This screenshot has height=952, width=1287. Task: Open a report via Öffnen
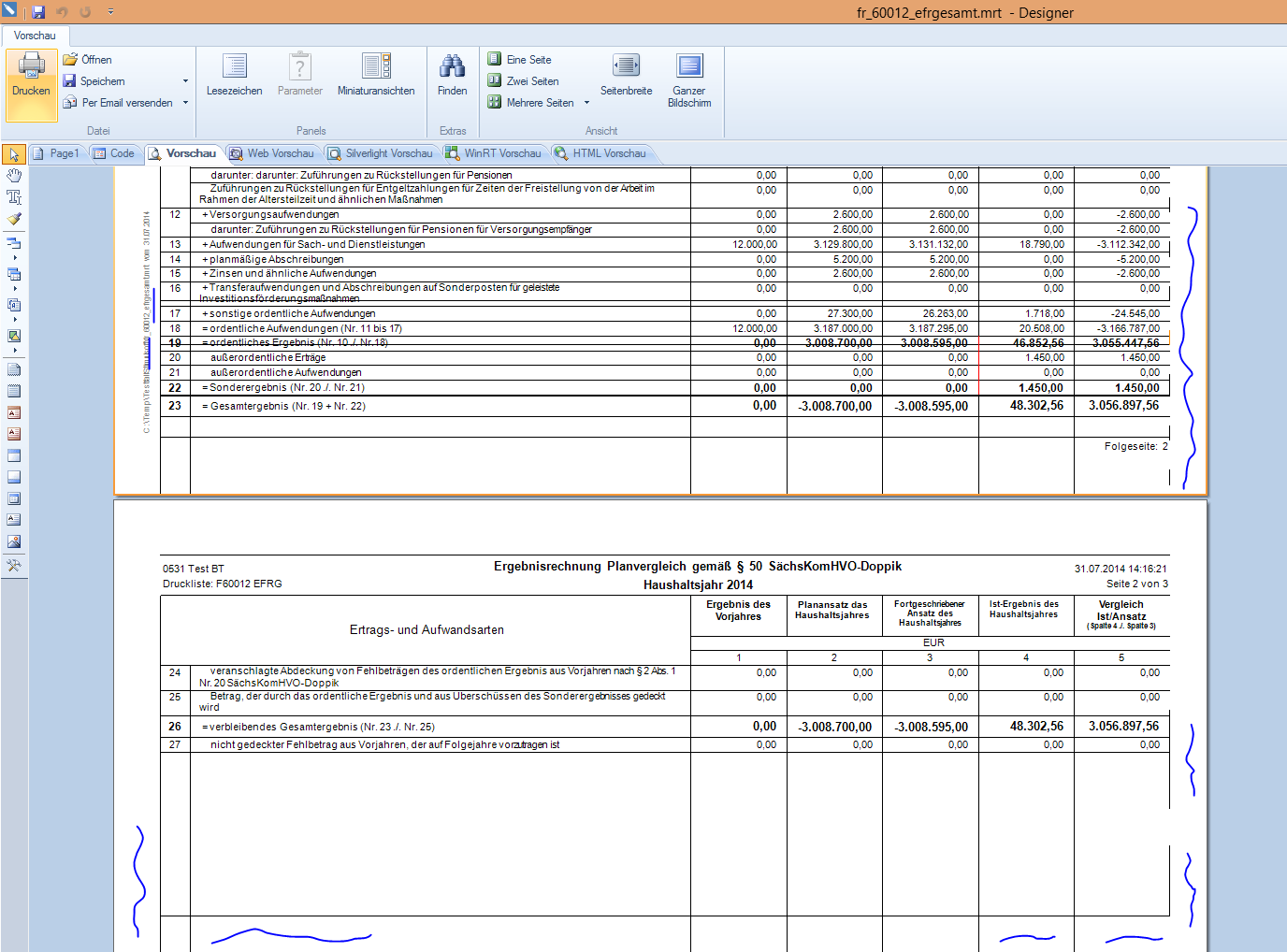pyautogui.click(x=87, y=60)
